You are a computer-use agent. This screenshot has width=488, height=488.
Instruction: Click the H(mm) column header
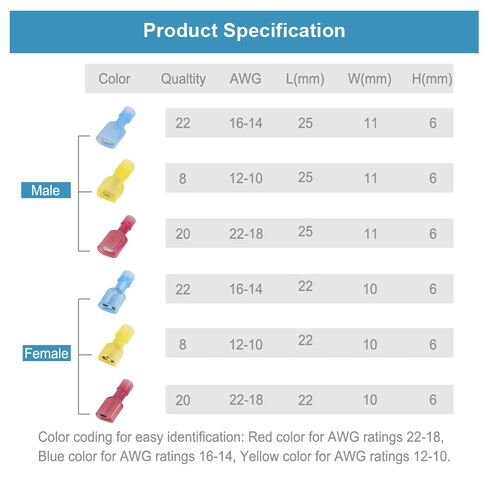(432, 79)
